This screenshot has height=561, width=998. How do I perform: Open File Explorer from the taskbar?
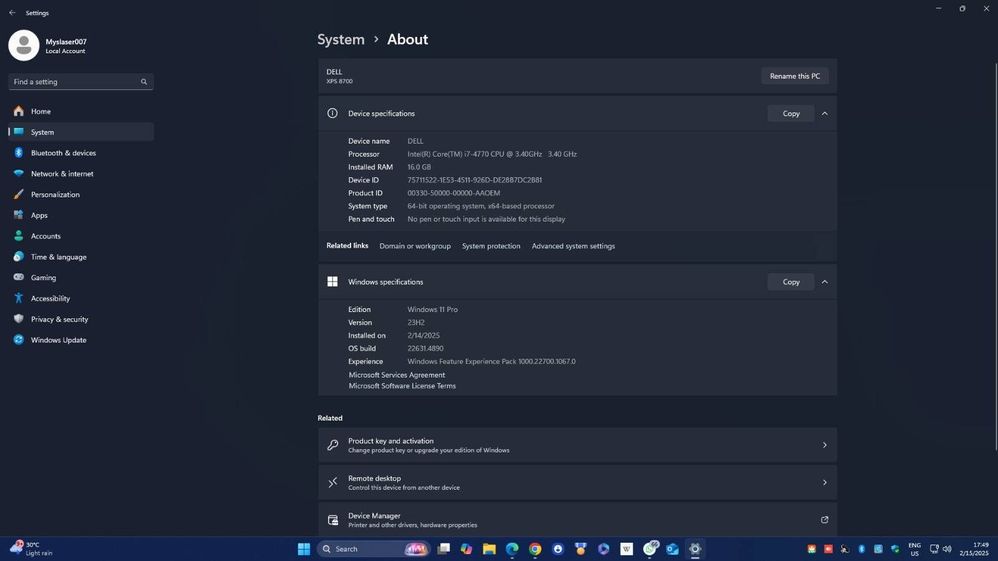pyautogui.click(x=489, y=549)
